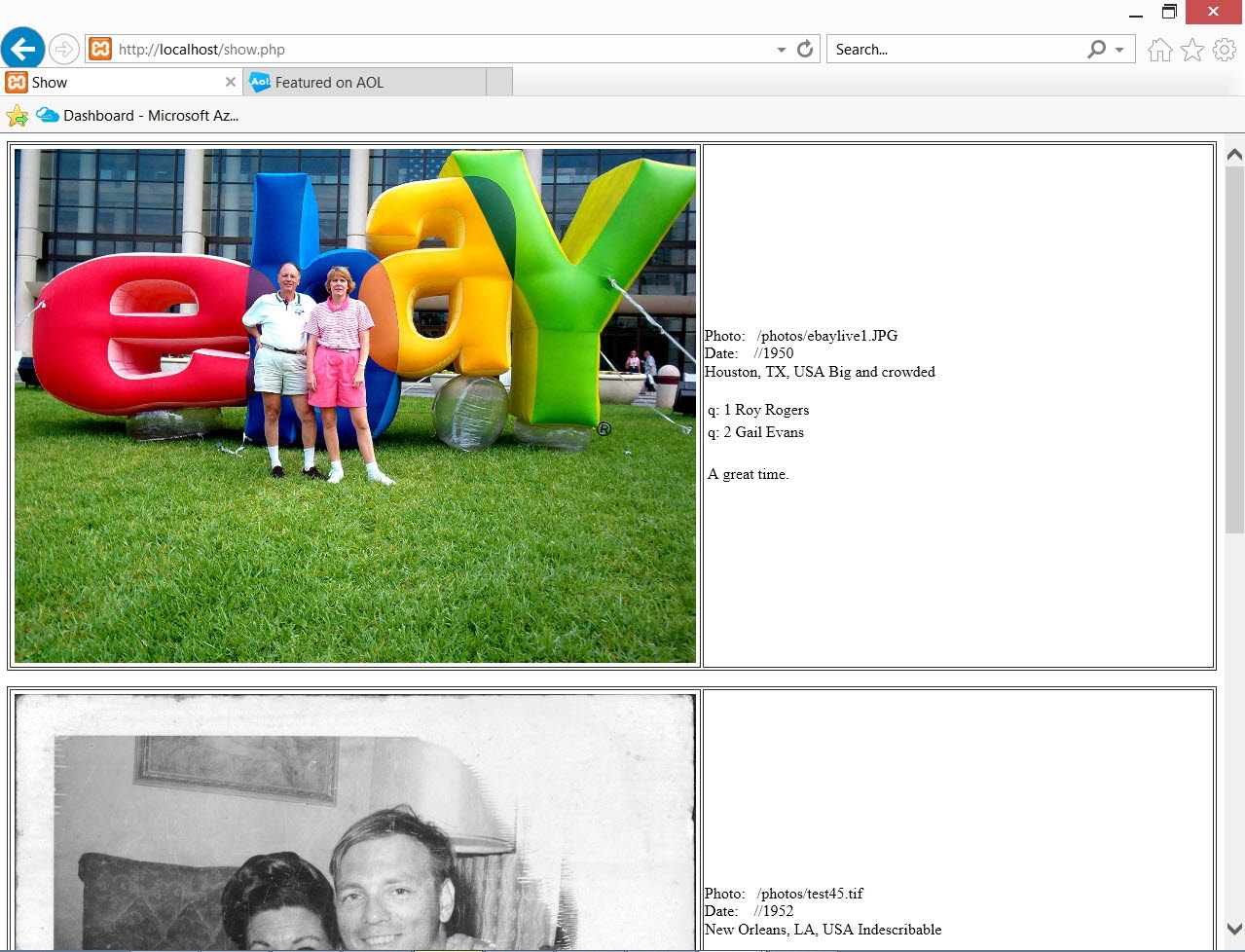This screenshot has width=1245, height=952.
Task: Refresh the page using the reload icon
Action: point(805,49)
